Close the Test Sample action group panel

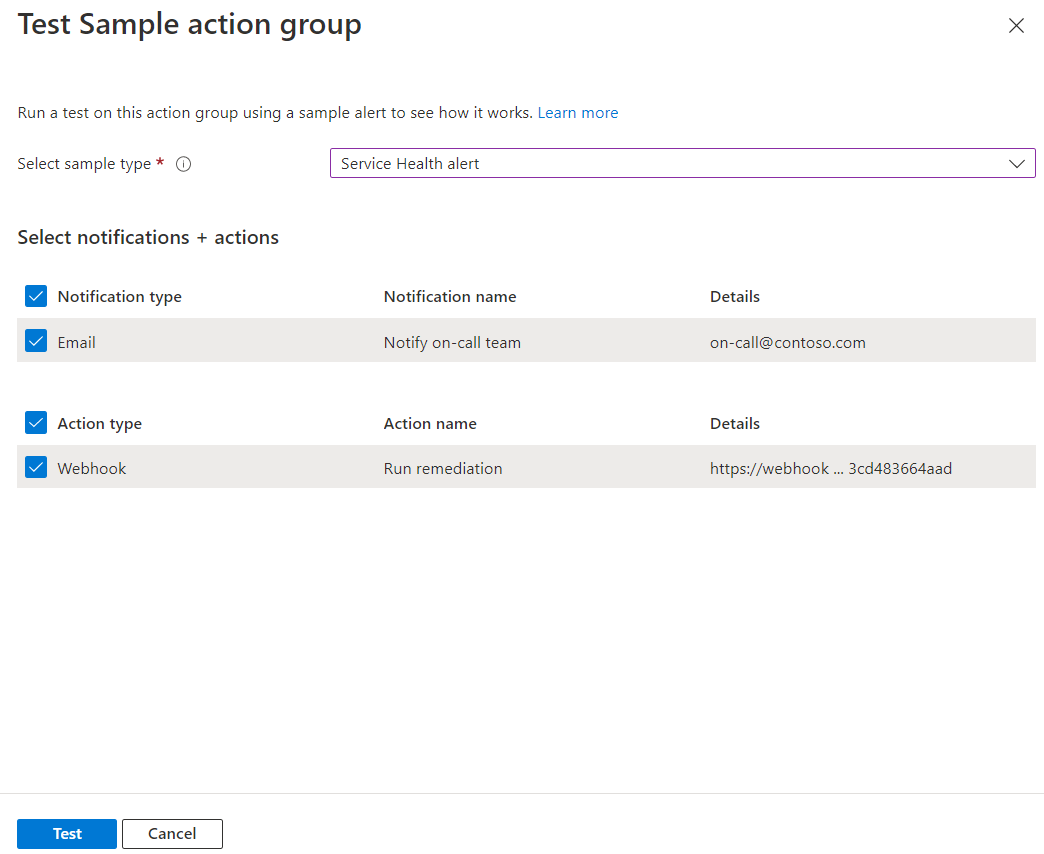[1016, 26]
